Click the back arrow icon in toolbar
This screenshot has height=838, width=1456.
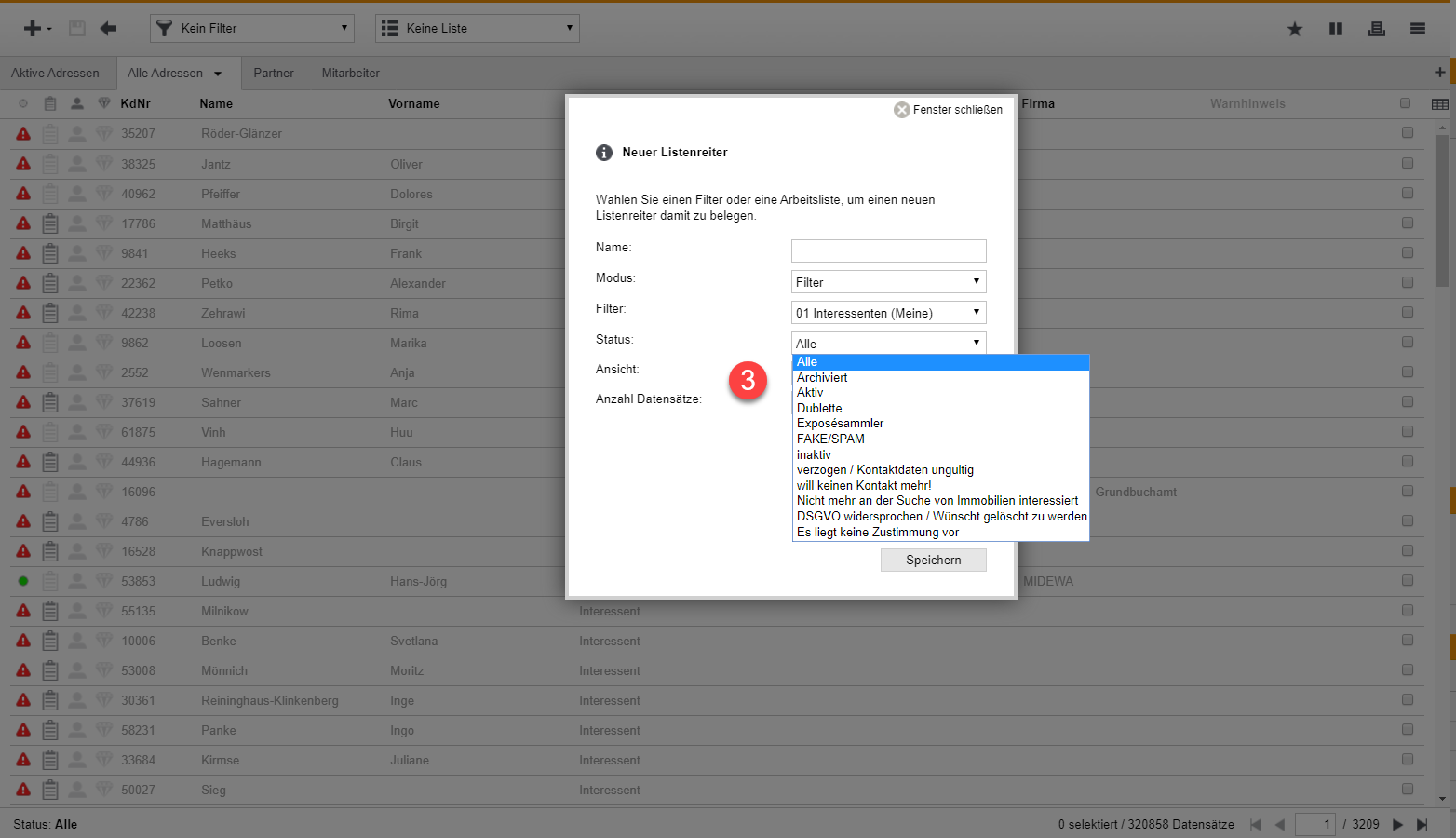(x=109, y=28)
